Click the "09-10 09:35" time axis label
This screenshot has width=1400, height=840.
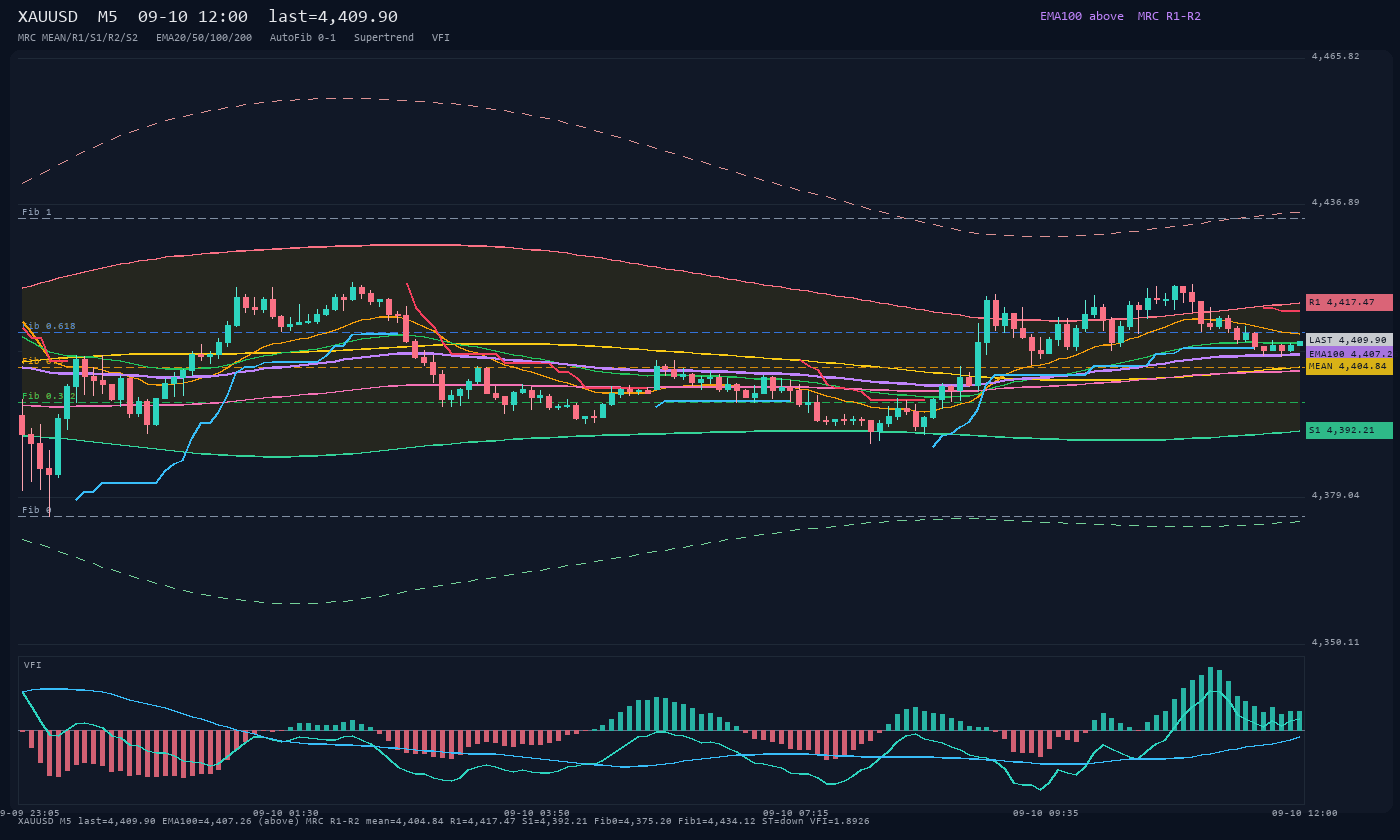click(1046, 813)
